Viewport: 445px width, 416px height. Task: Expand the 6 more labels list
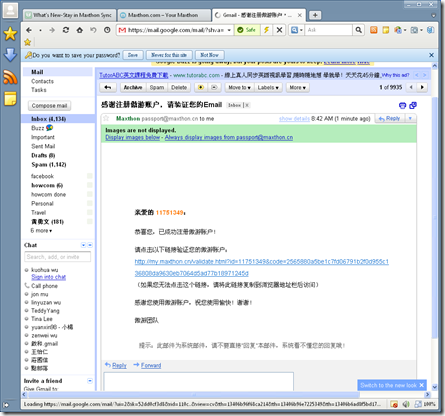[x=41, y=231]
